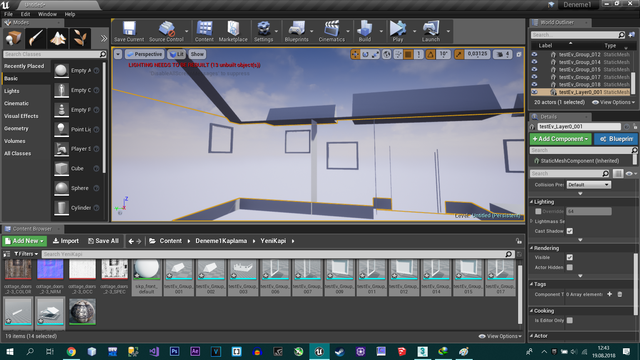Collapse the Rendering section in Details
This screenshot has height=360, width=640.
[x=531, y=248]
